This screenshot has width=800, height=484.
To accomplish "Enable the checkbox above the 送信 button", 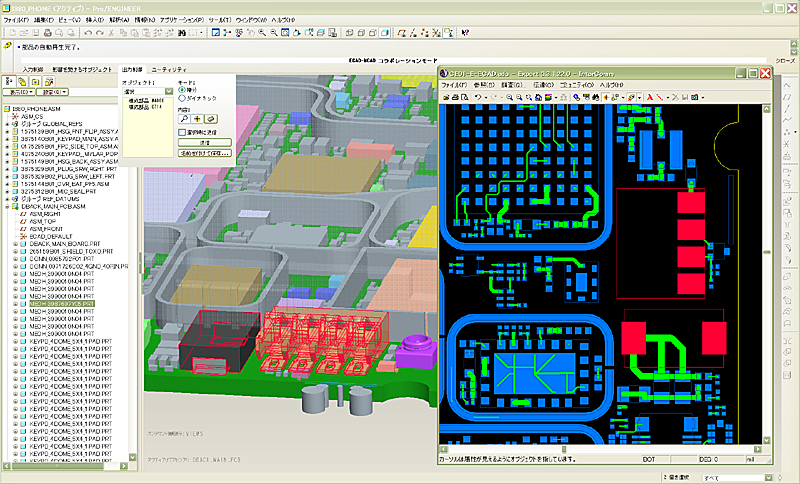I will click(180, 131).
